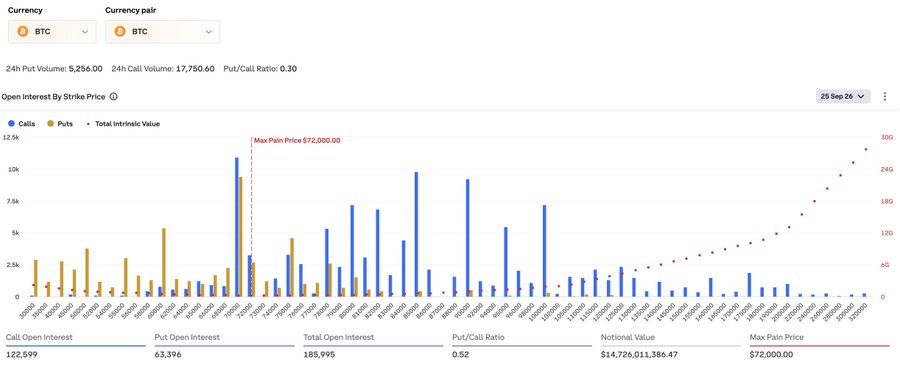The width and height of the screenshot is (900, 373).
Task: Click the 24h Put Volume value 5,256.00
Action: 86,69
